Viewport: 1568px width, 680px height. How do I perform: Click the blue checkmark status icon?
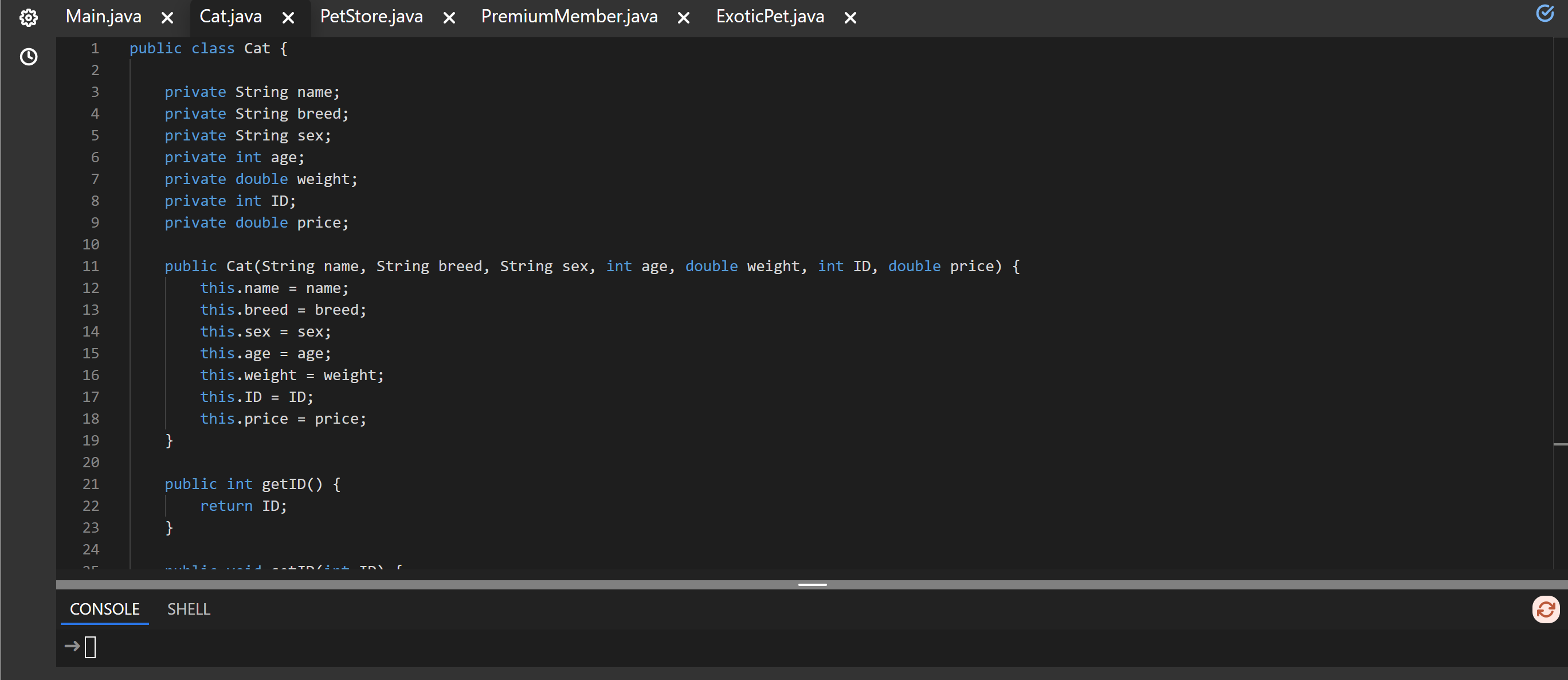coord(1545,13)
